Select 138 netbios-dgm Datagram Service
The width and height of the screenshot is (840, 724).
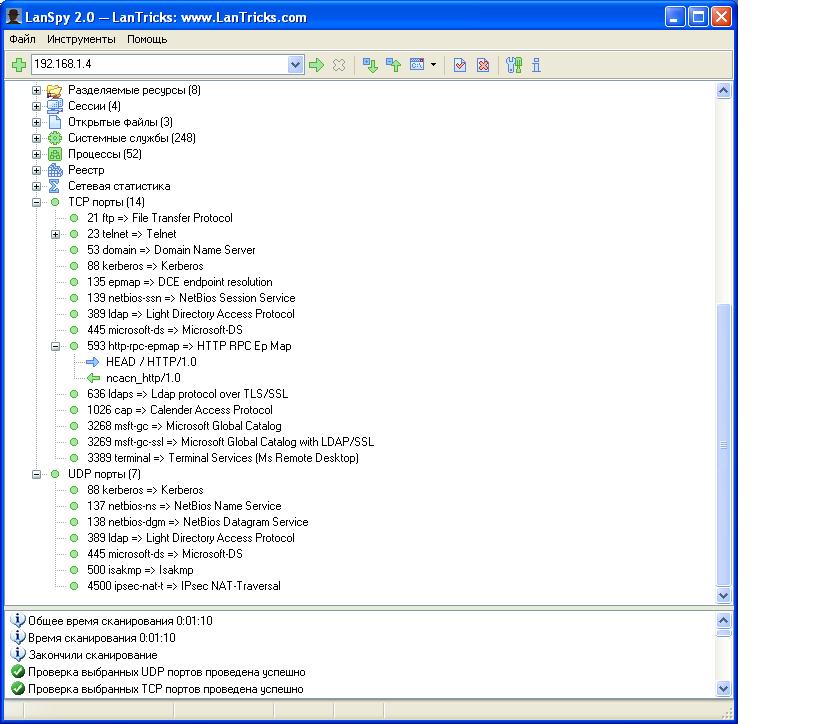(x=198, y=522)
